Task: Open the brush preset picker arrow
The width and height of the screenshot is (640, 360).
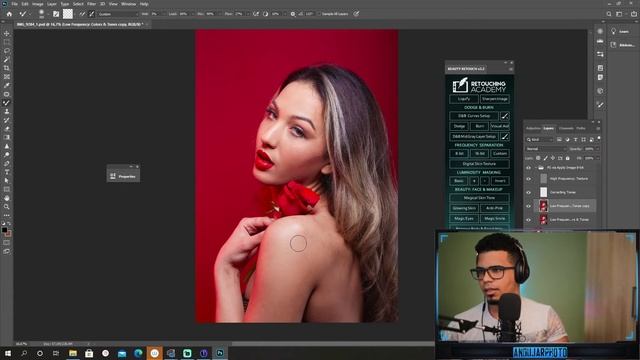Action: point(47,14)
